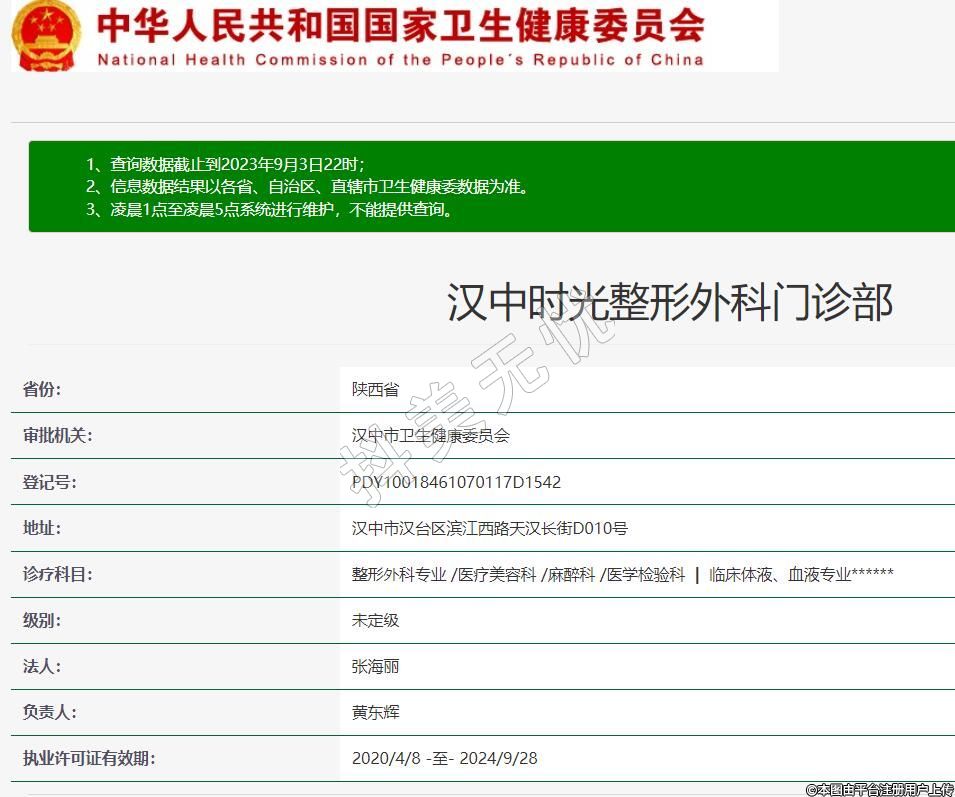Click the address value 汉中市汉台区滨江西路天汉长街D010号
This screenshot has width=955, height=797.
(x=489, y=528)
